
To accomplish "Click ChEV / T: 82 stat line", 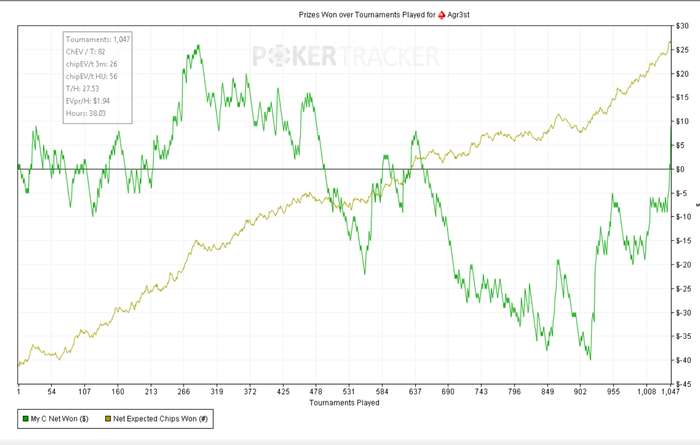I will tap(86, 52).
